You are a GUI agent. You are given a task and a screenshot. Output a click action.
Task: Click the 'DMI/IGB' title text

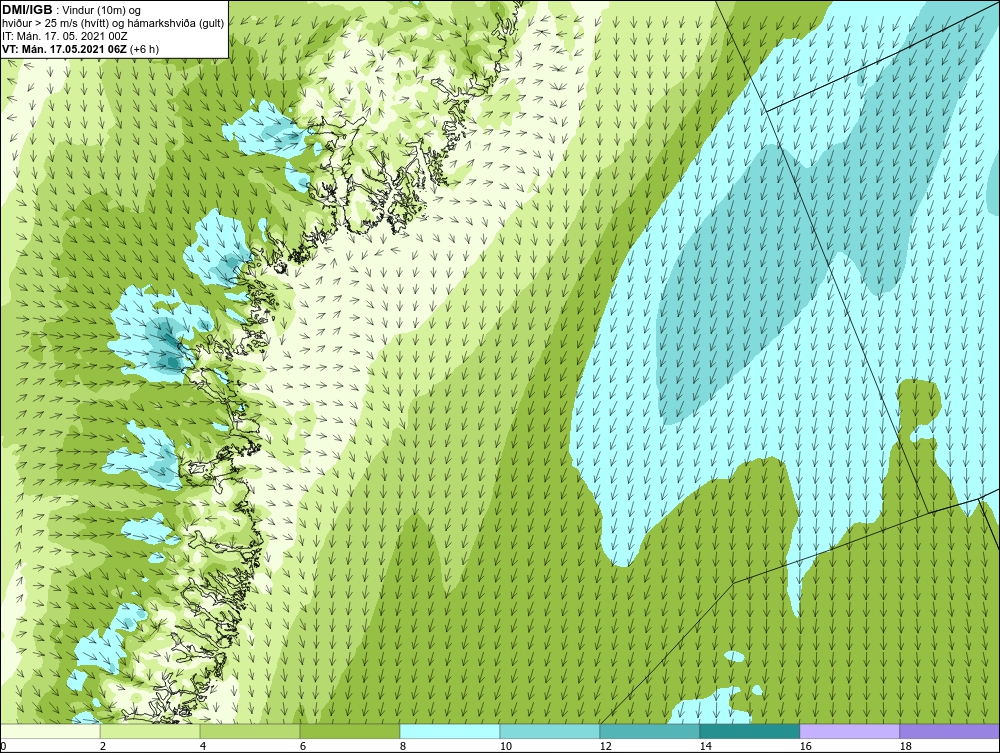[x=27, y=10]
